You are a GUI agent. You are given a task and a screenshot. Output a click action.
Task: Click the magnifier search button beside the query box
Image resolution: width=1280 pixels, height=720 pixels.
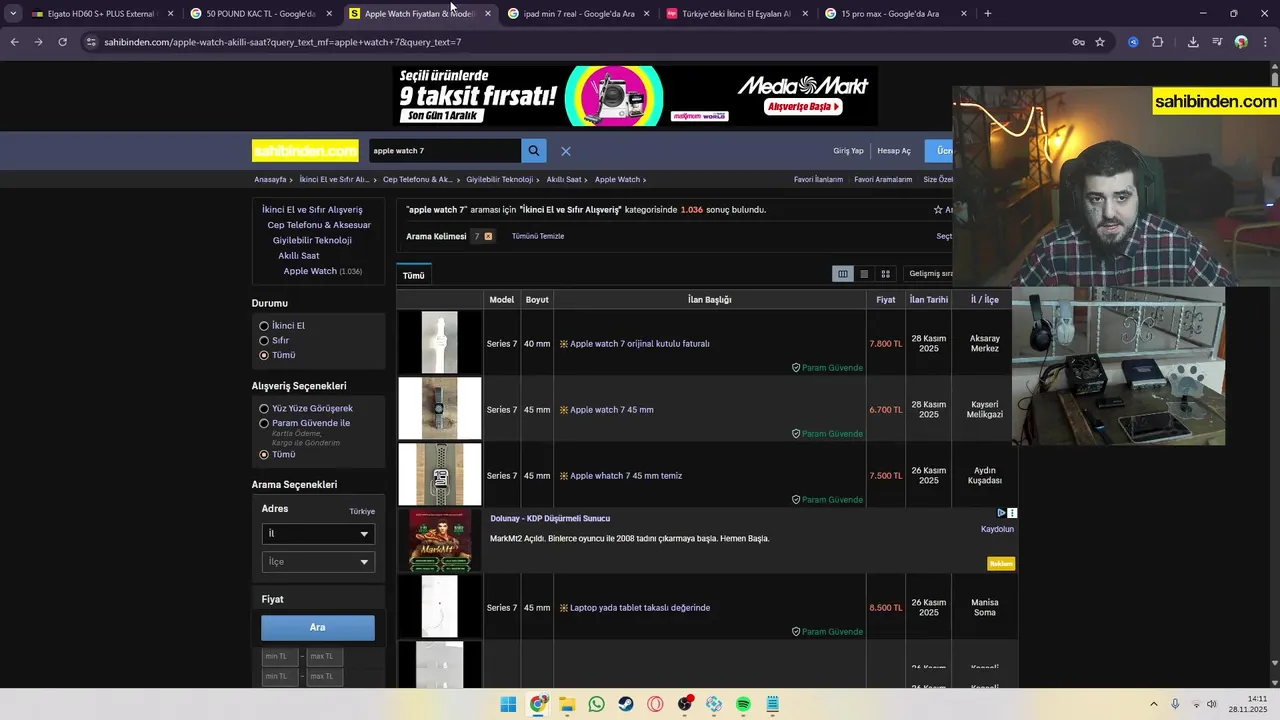coord(534,151)
